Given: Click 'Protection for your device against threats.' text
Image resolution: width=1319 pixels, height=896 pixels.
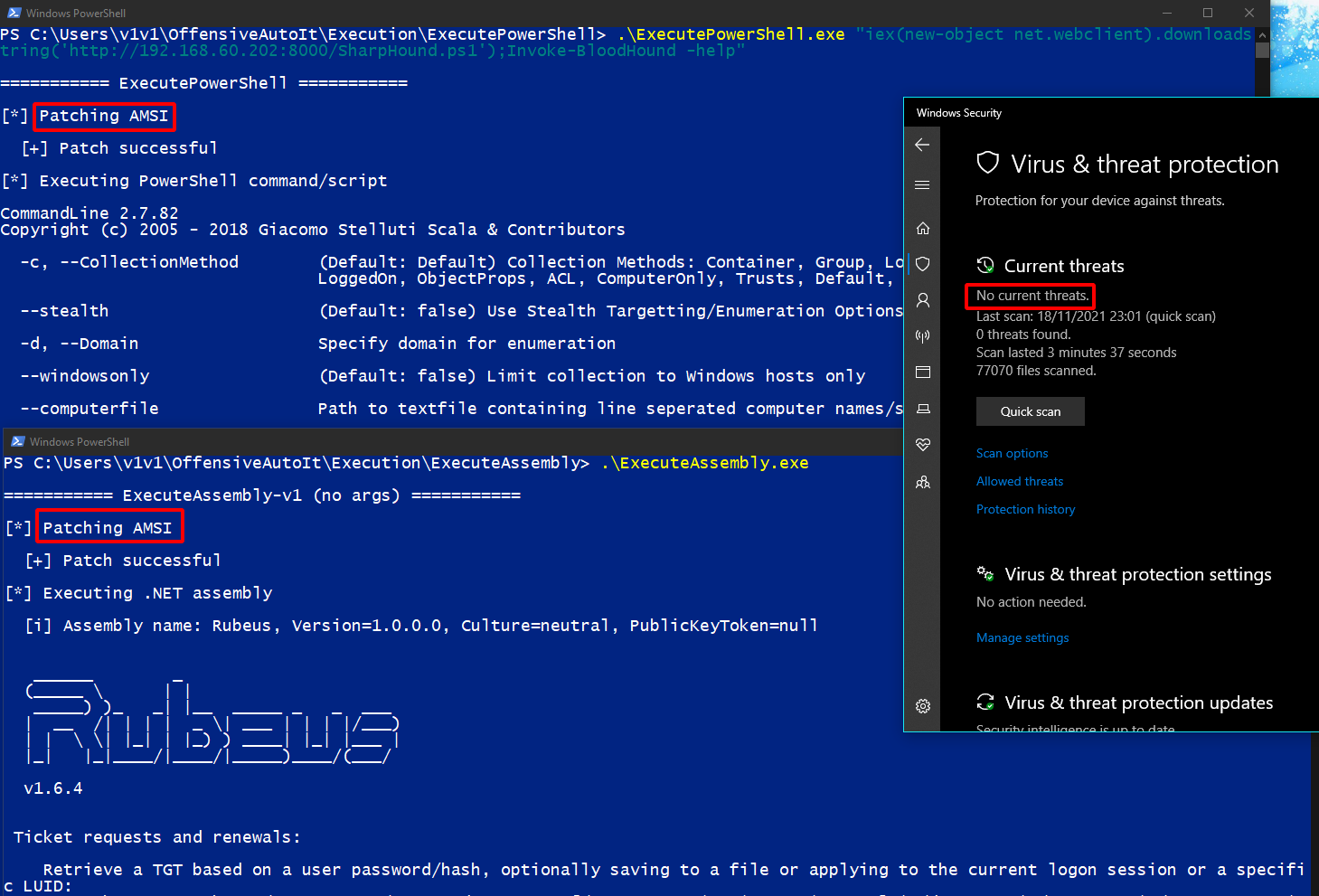Looking at the screenshot, I should [1100, 201].
